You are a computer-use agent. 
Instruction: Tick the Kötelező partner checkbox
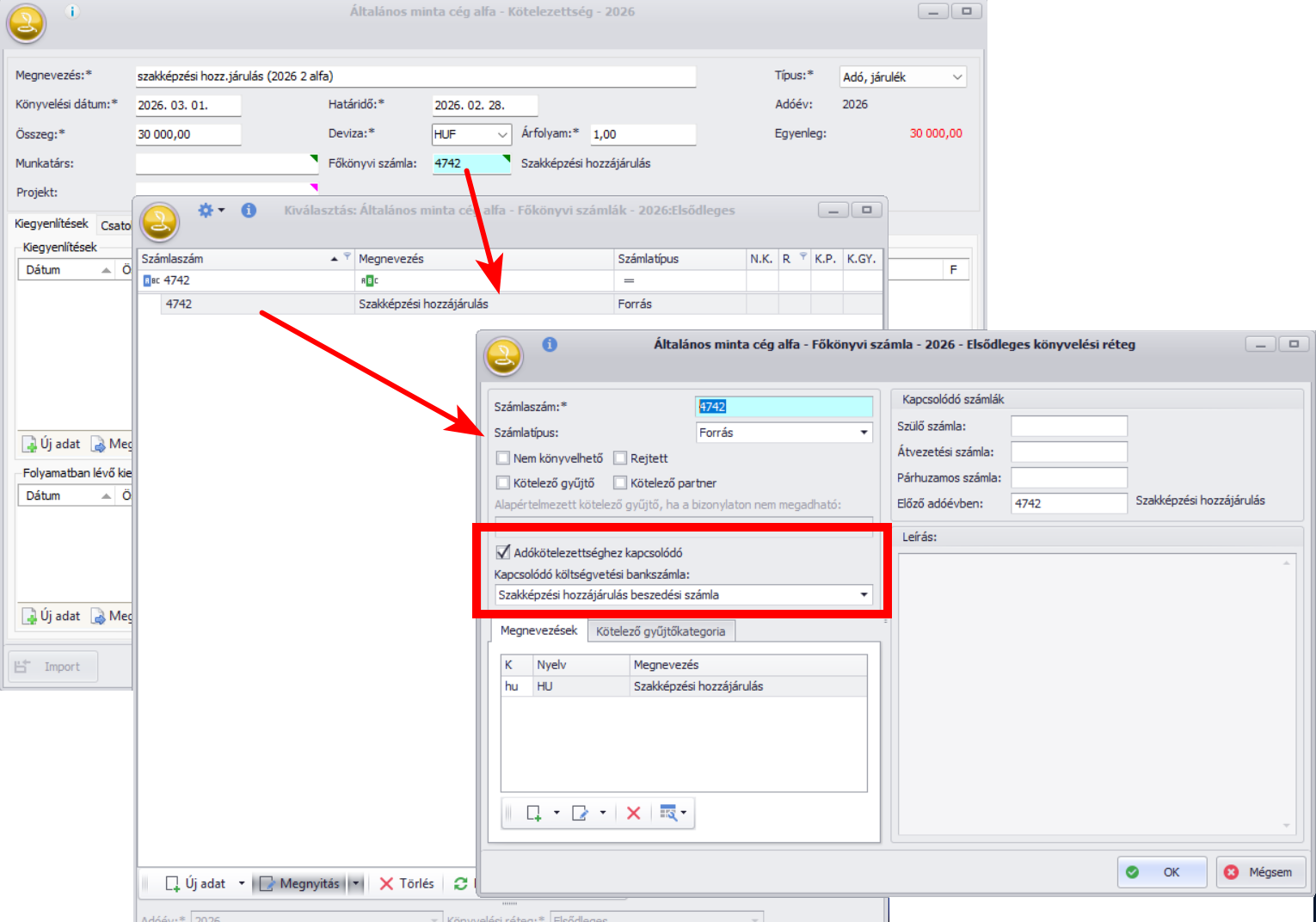pyautogui.click(x=620, y=483)
